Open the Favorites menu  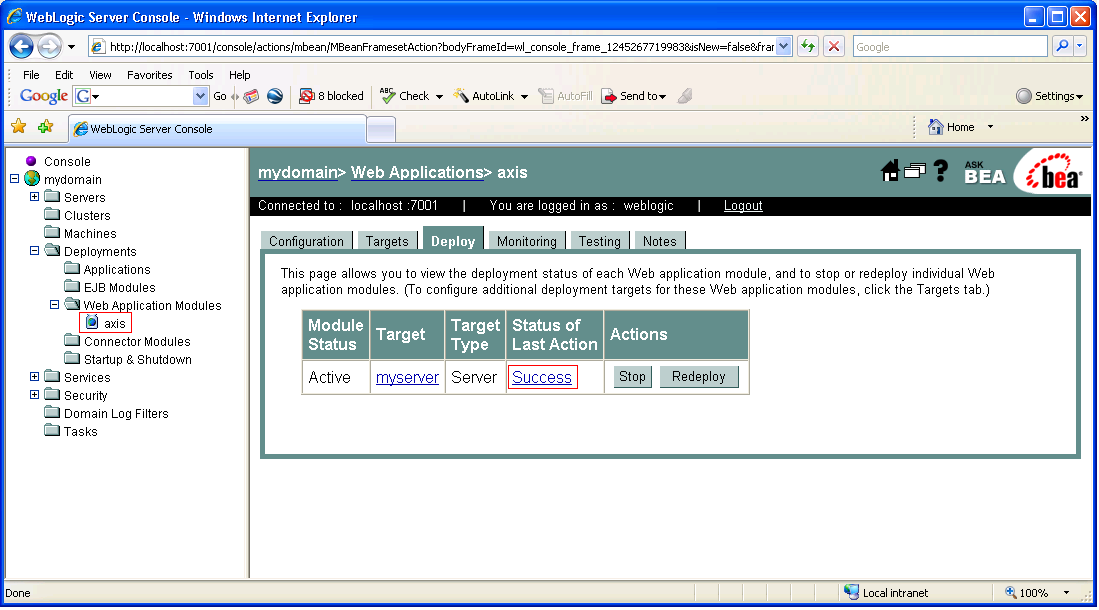[149, 75]
